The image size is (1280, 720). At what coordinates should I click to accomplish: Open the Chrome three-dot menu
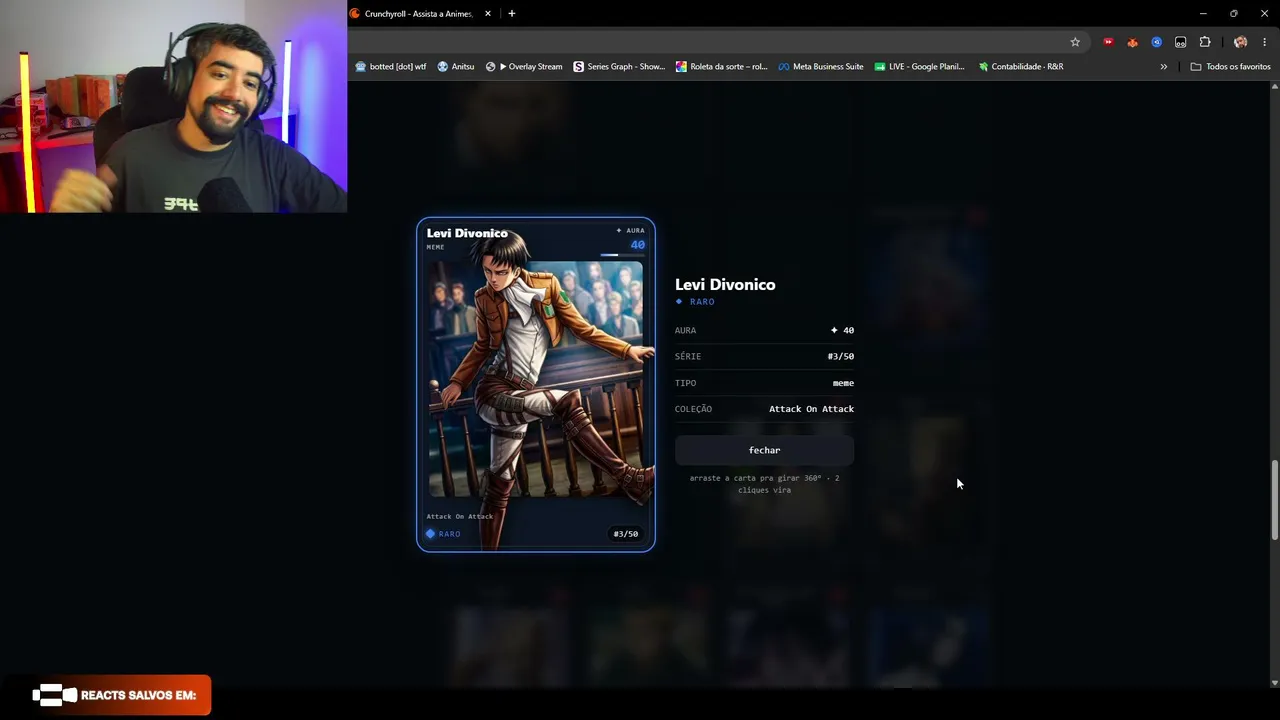[x=1264, y=42]
